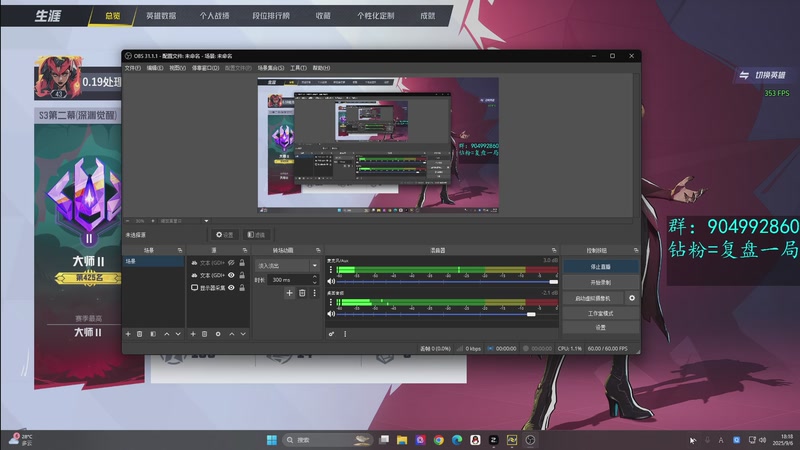This screenshot has height=450, width=800.
Task: Open Google Chrome from taskbar
Action: pyautogui.click(x=438, y=440)
